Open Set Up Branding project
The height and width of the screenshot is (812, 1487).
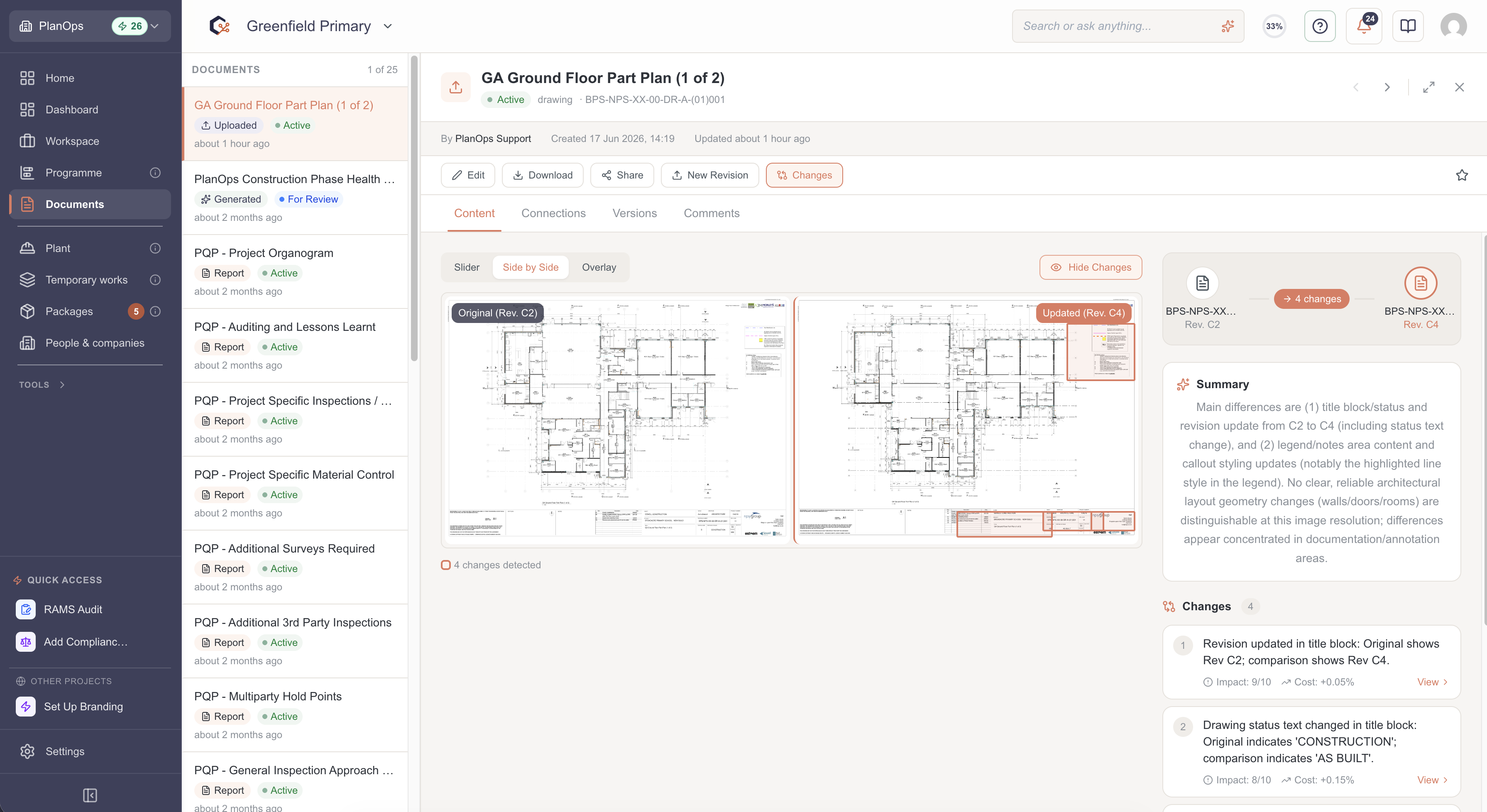(90, 707)
